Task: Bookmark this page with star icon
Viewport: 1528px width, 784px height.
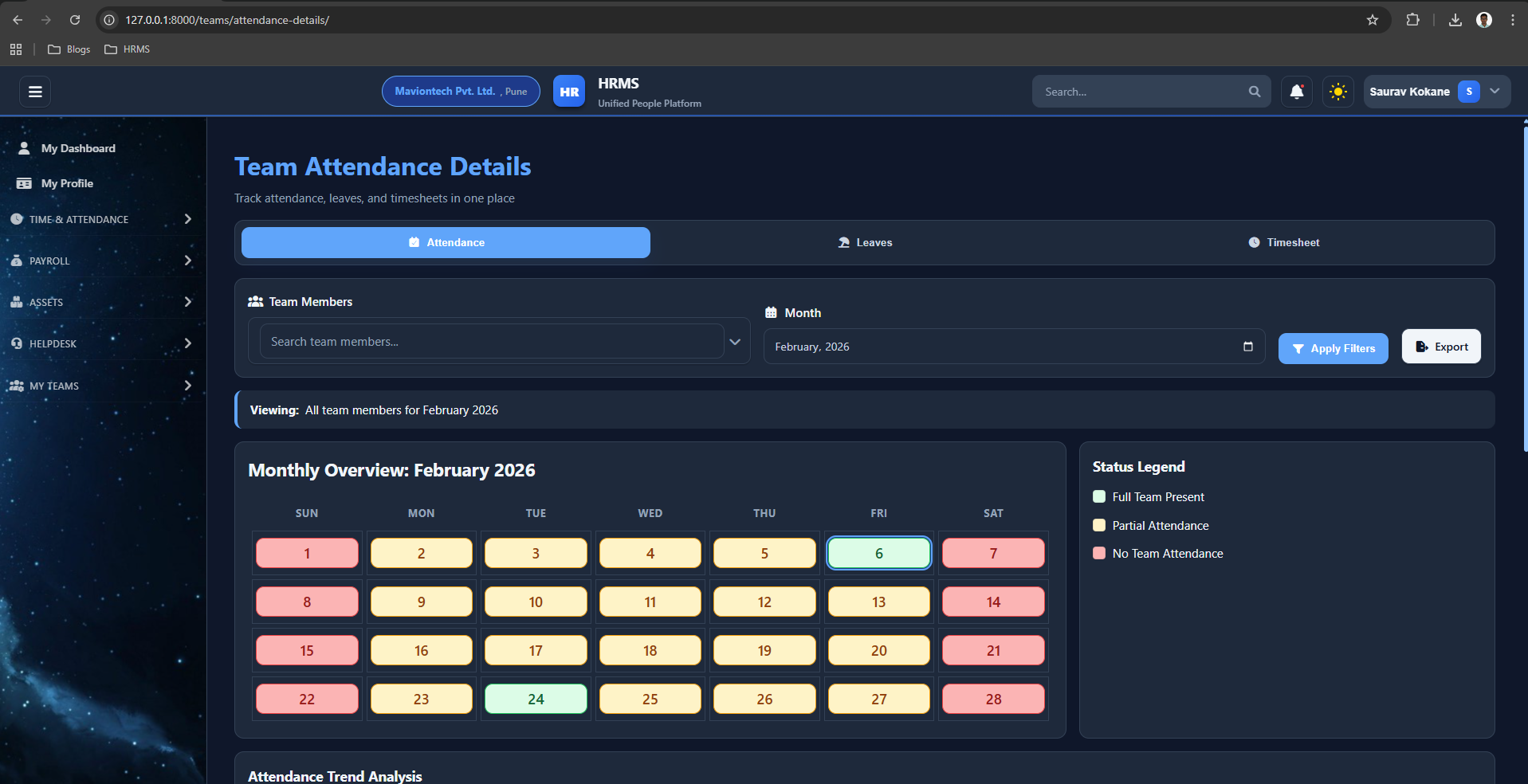Action: click(1372, 20)
